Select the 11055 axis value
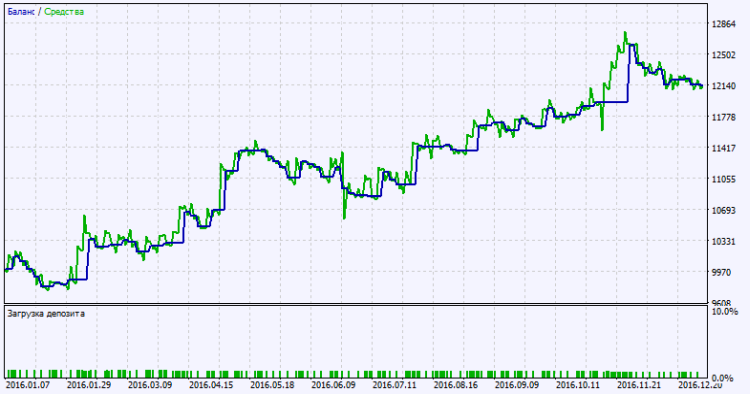The height and width of the screenshot is (394, 750). (x=724, y=179)
